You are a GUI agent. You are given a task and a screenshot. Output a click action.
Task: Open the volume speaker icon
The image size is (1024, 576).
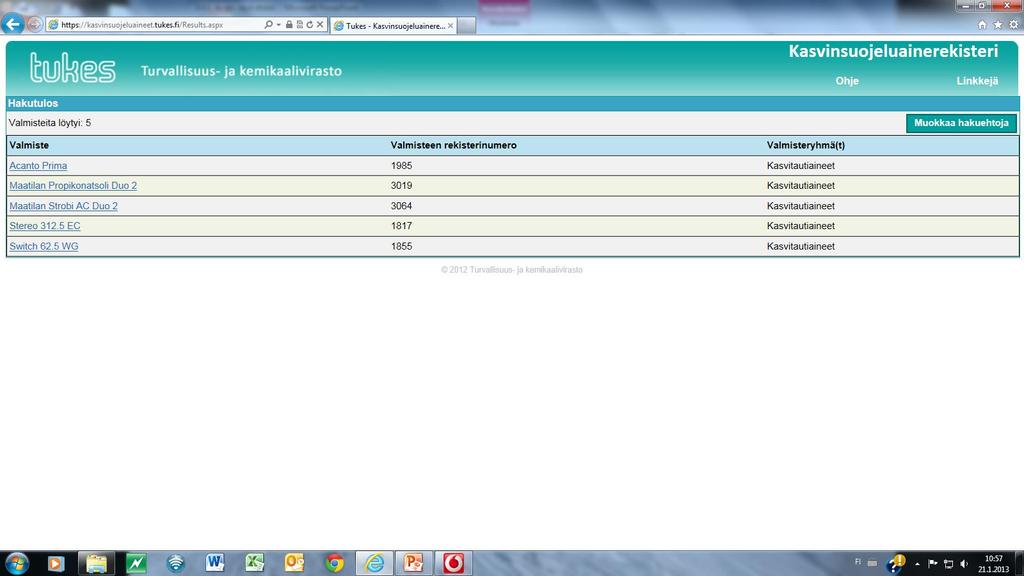[x=964, y=564]
